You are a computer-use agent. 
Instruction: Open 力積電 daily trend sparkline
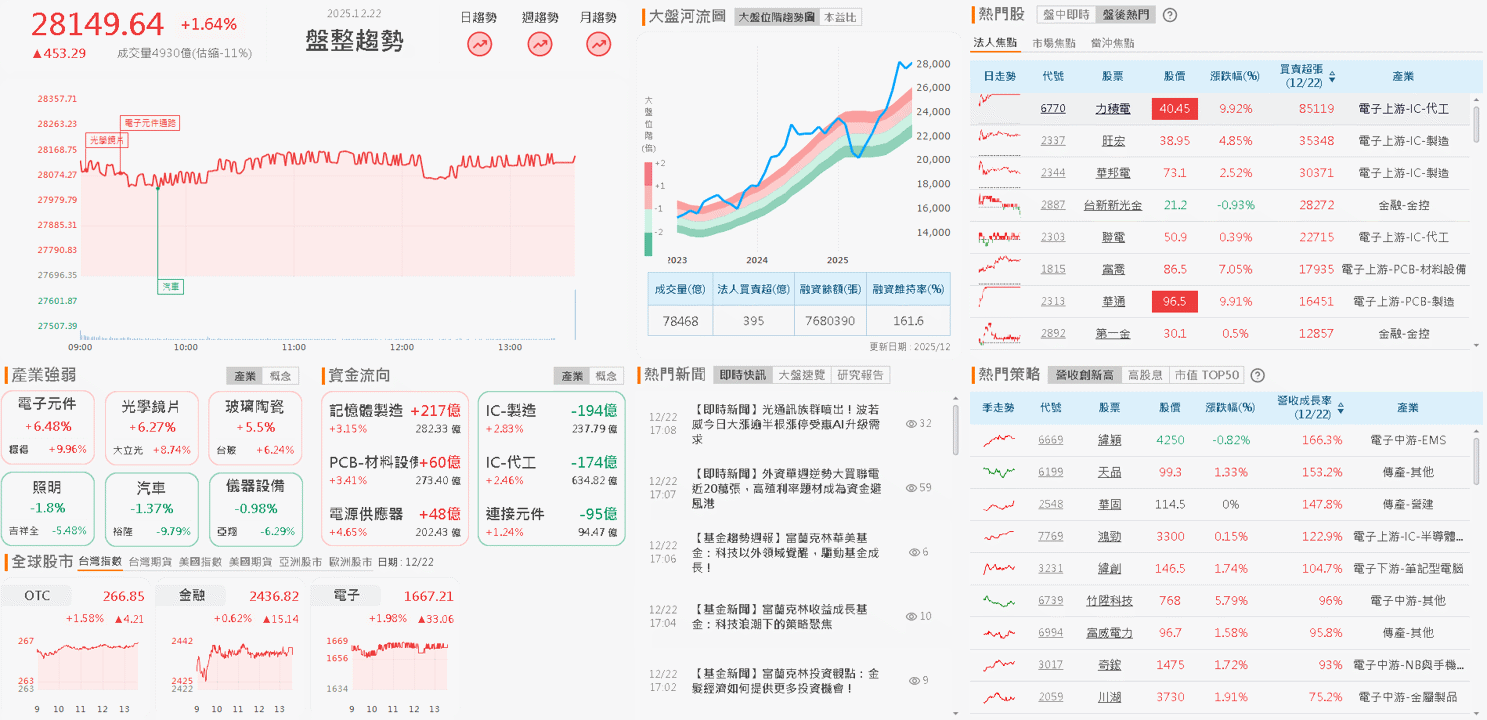tap(999, 108)
